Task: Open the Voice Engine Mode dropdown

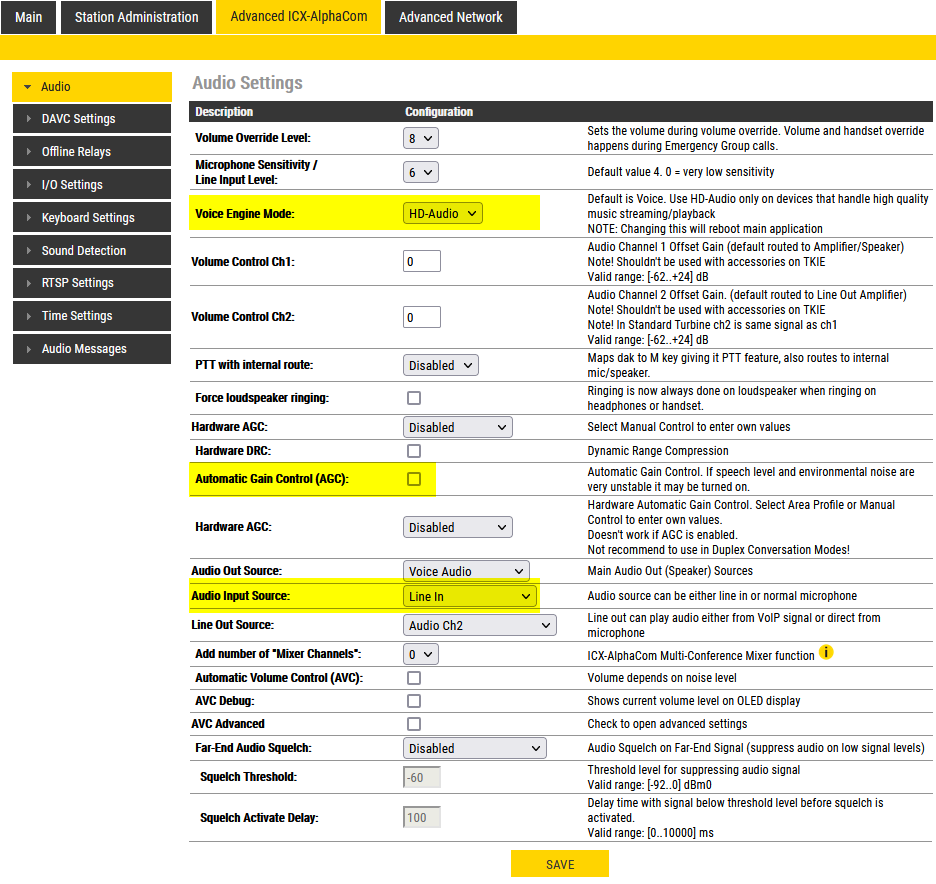Action: pyautogui.click(x=444, y=213)
